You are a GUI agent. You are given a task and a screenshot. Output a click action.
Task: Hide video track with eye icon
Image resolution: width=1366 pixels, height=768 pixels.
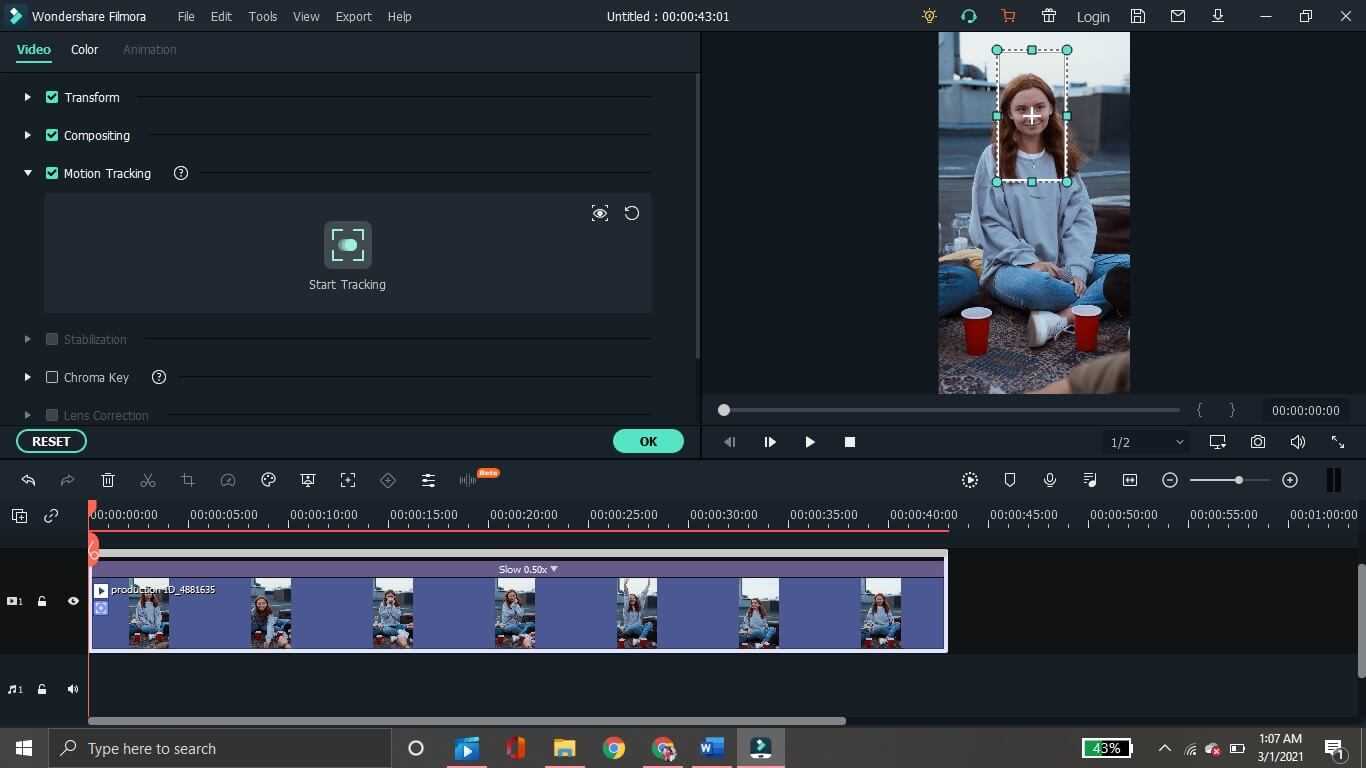pos(73,601)
